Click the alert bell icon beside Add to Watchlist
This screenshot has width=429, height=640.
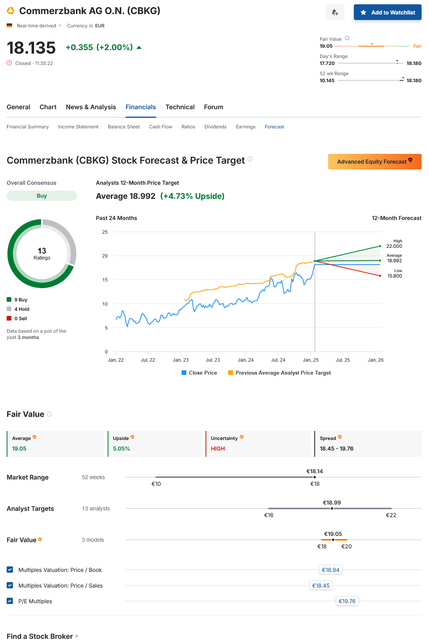[335, 12]
